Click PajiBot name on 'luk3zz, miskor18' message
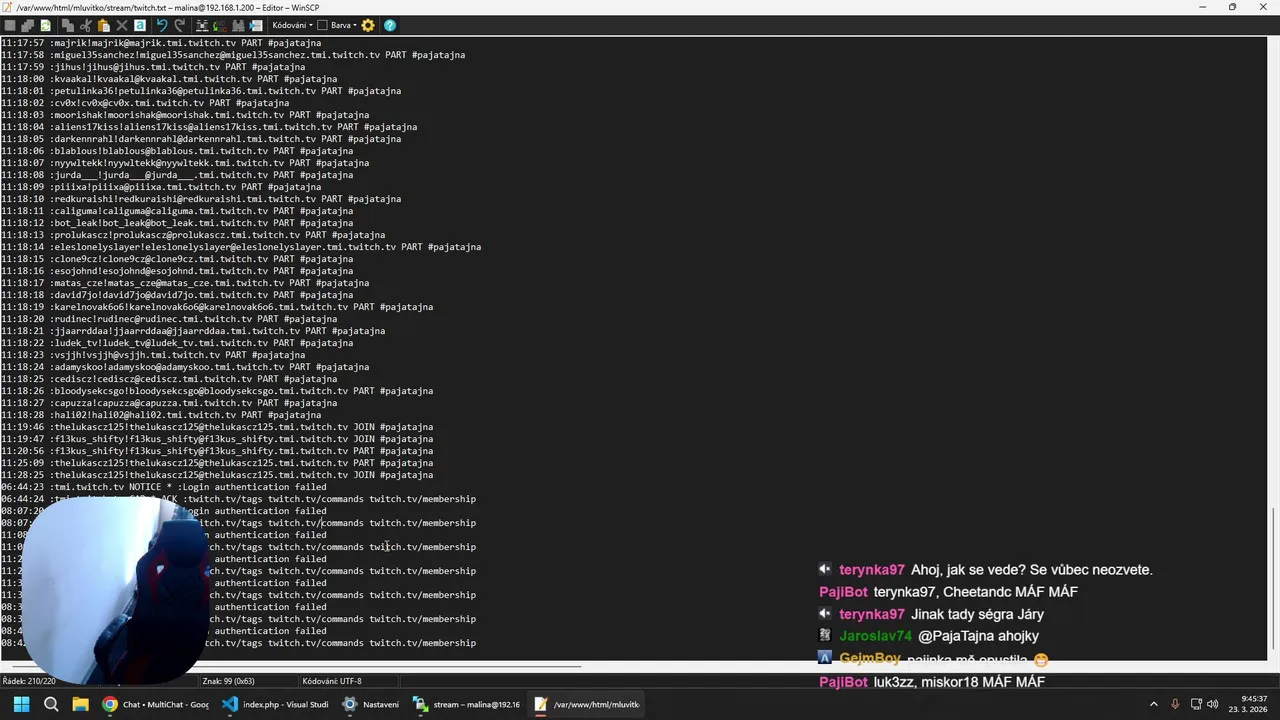This screenshot has height=720, width=1280. coord(843,682)
